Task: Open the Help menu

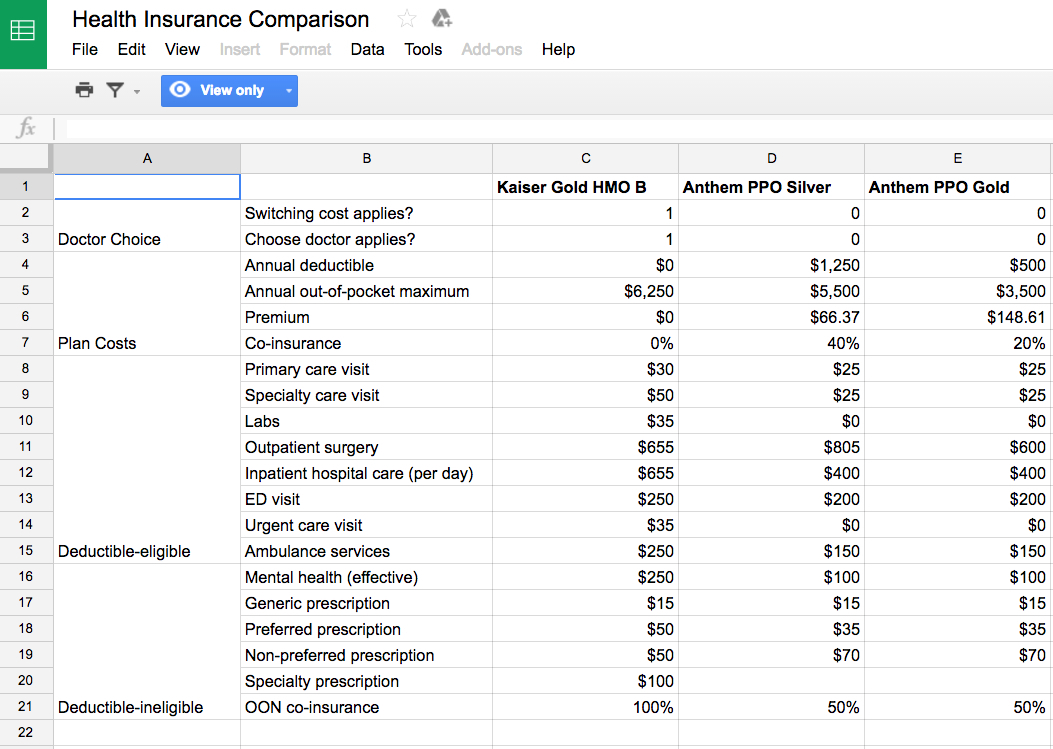Action: pyautogui.click(x=558, y=49)
